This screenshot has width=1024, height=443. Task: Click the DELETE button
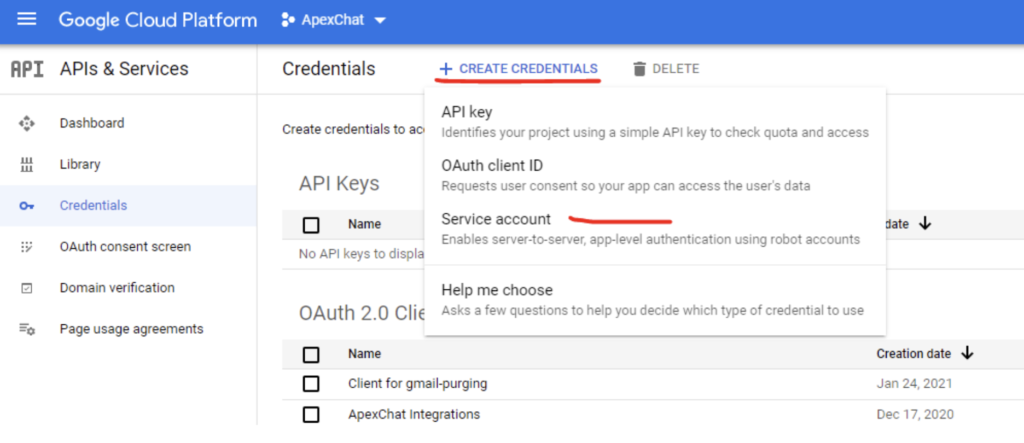666,69
